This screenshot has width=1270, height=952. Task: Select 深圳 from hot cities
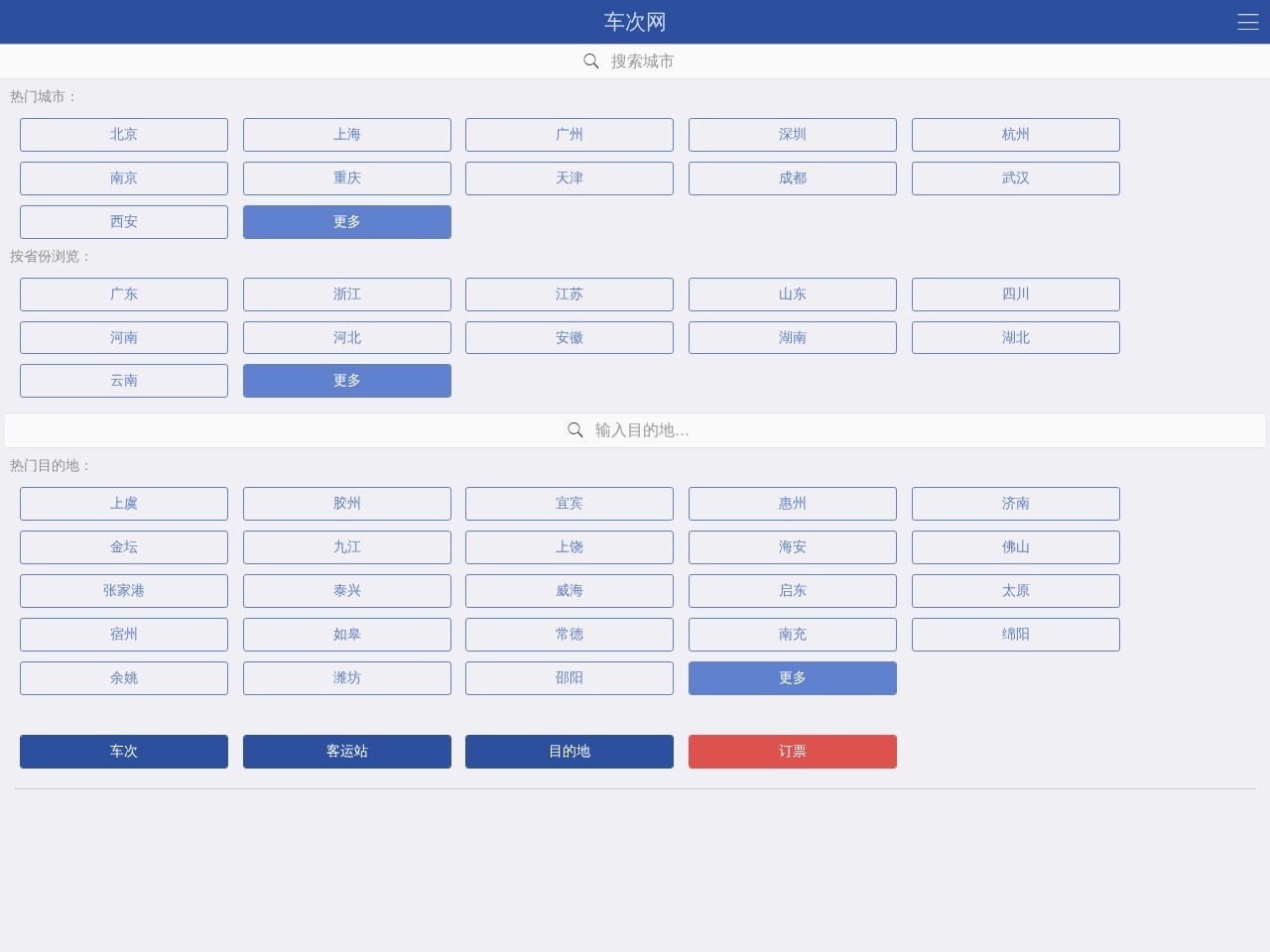coord(792,135)
